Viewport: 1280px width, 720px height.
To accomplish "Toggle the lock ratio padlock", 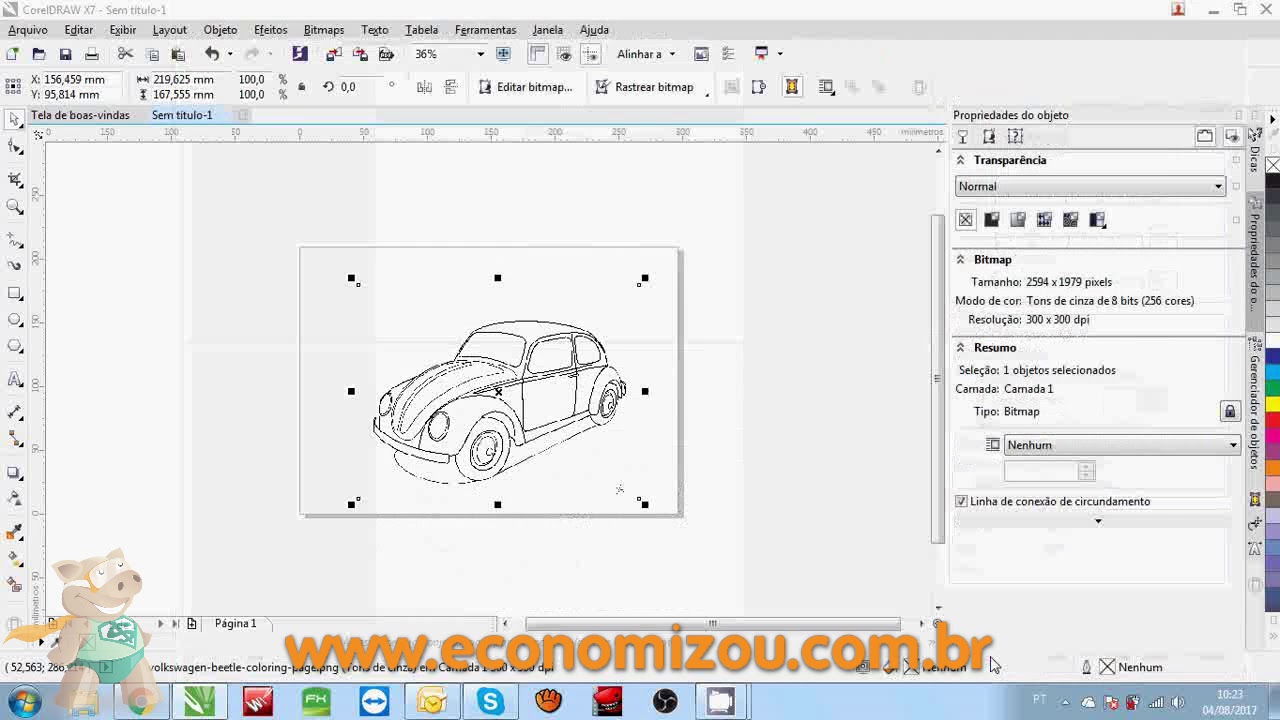I will click(x=302, y=87).
